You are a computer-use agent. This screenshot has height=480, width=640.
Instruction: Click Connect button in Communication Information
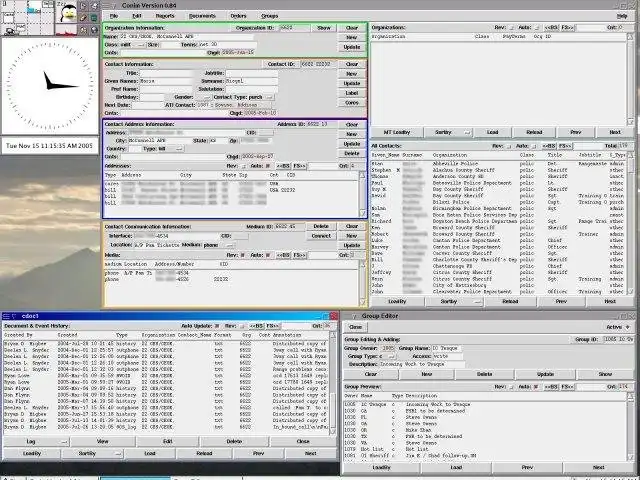(x=321, y=236)
